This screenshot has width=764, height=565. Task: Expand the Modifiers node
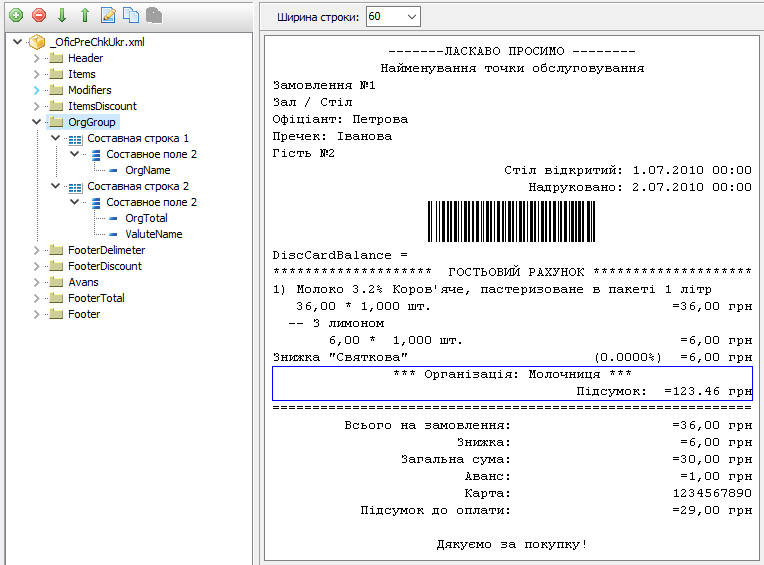[x=37, y=91]
